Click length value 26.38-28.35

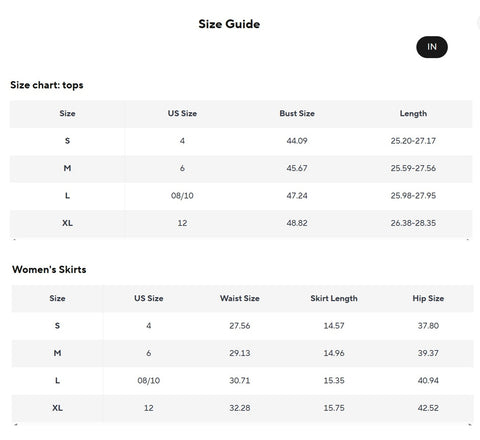[x=413, y=223]
